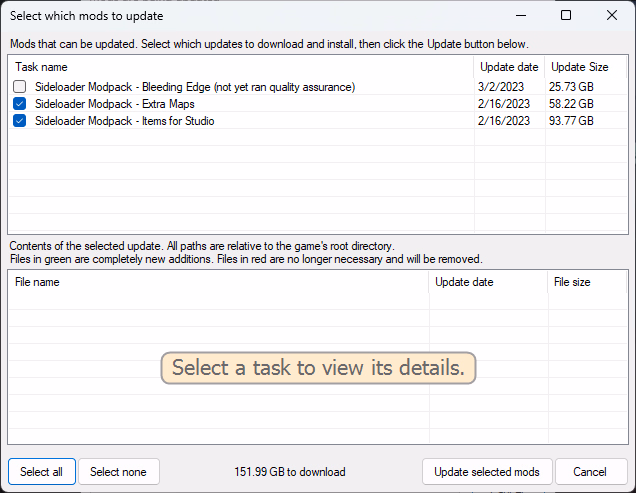This screenshot has height=493, width=636.
Task: Click the 25.73 GB size cell
Action: coord(571,87)
